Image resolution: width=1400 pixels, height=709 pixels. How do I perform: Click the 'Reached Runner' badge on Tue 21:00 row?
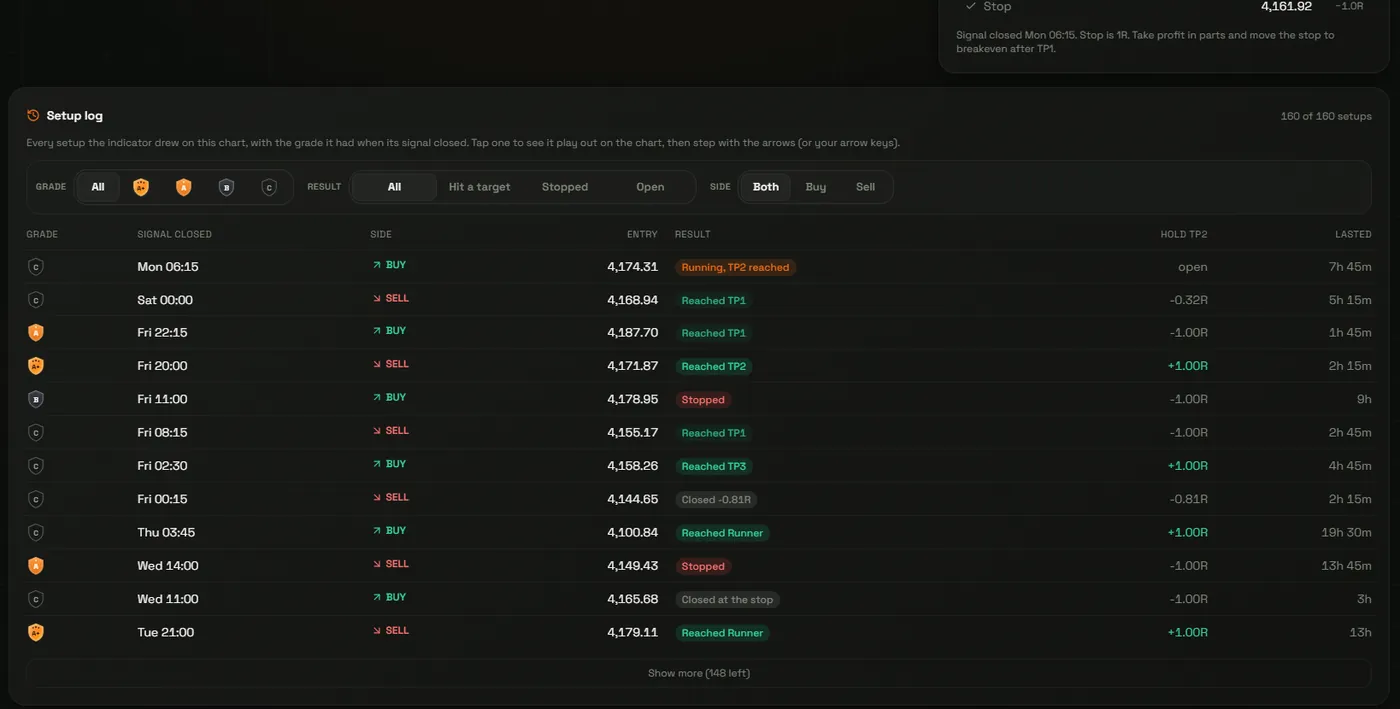[x=722, y=633]
